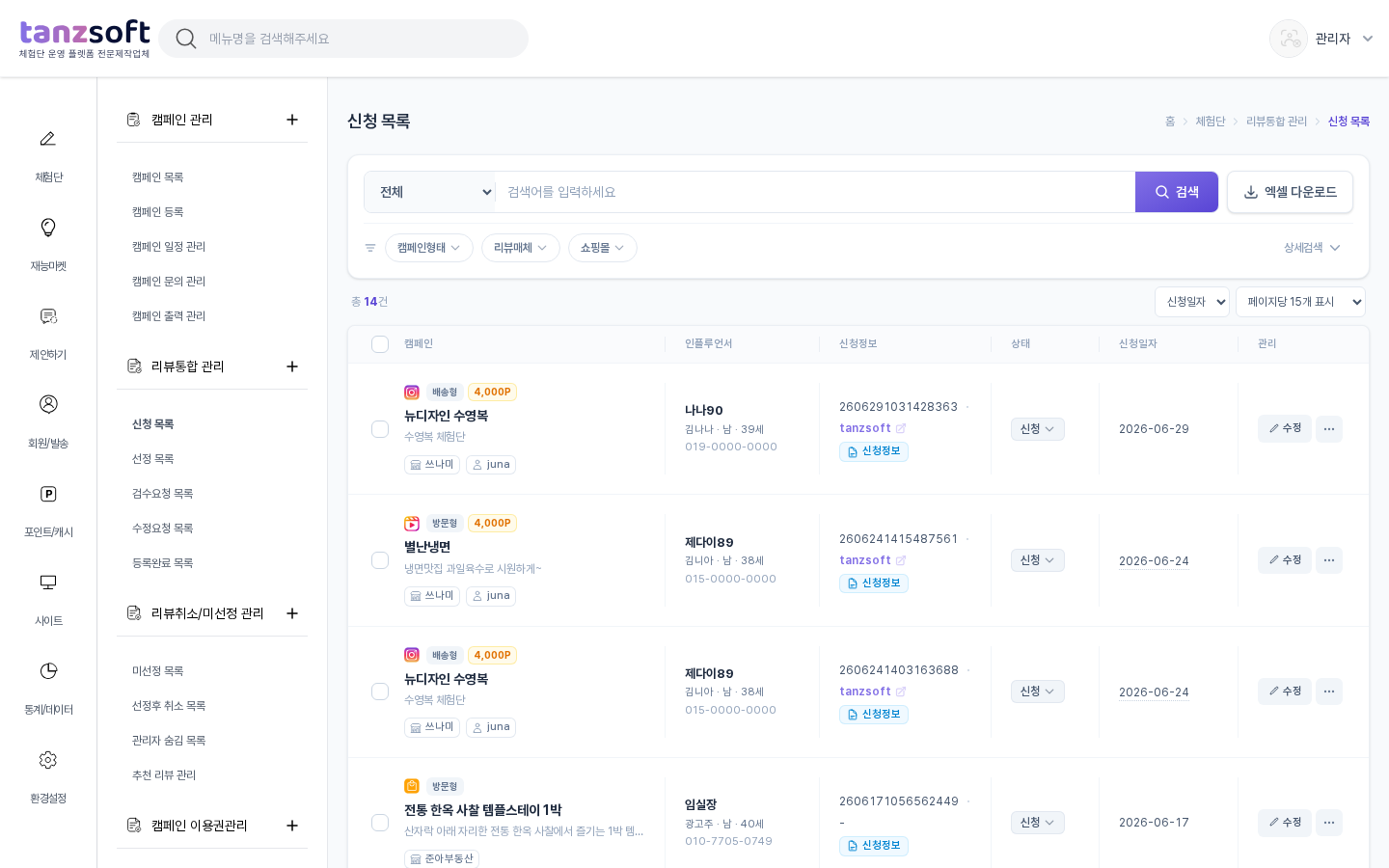
Task: Open the 포인트/캐시 icon
Action: pos(48,494)
